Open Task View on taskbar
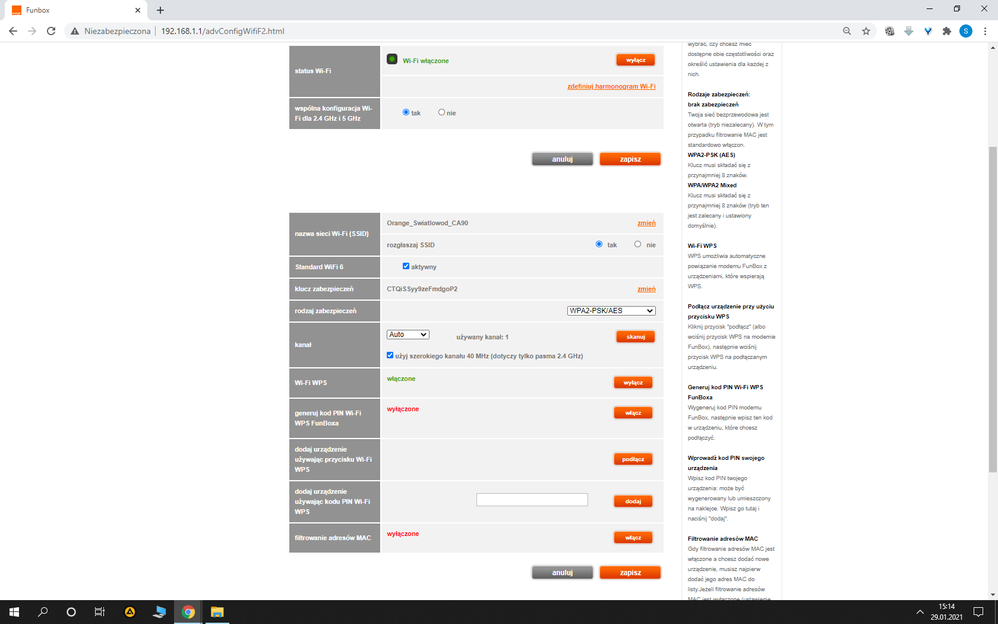 pyautogui.click(x=99, y=612)
